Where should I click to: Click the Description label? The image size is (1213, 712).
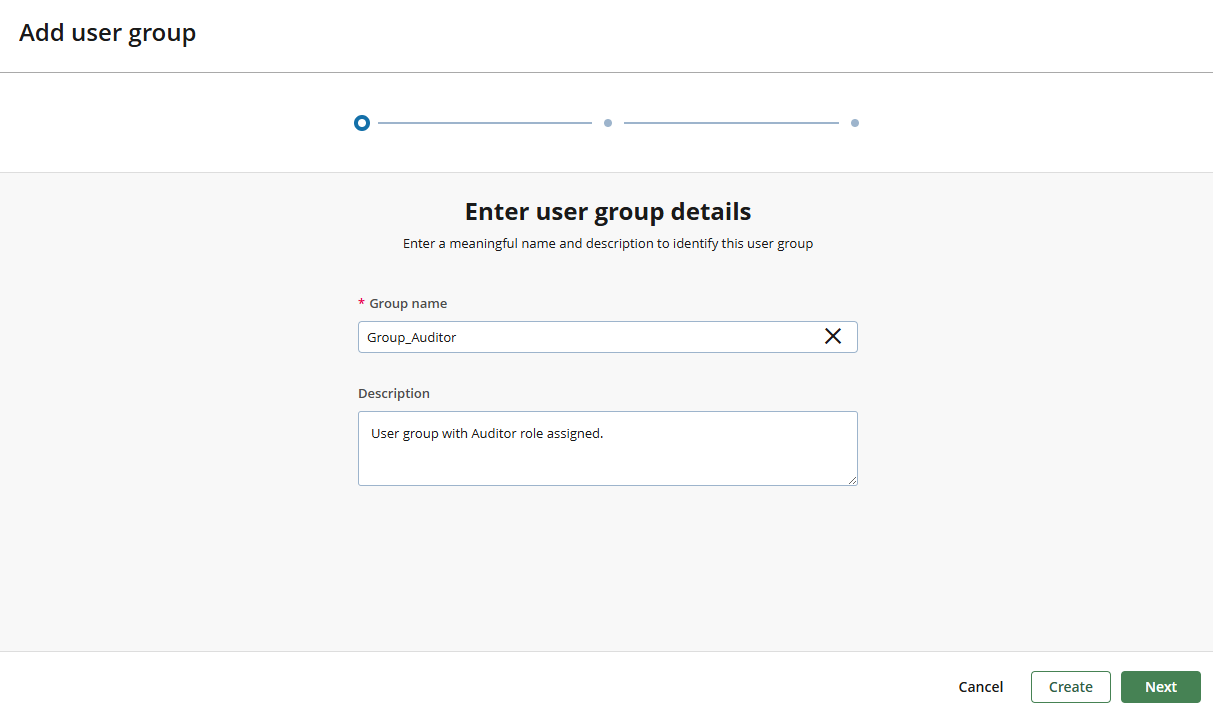point(393,393)
